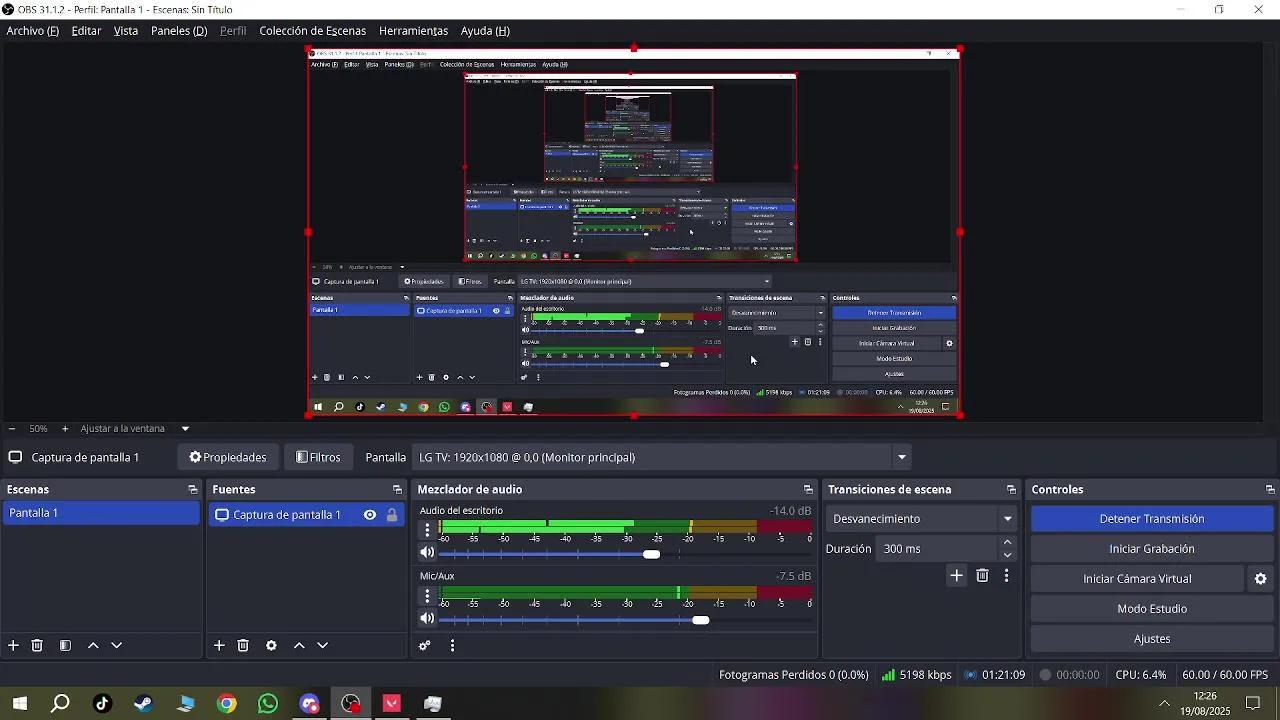Open Windows Start button
This screenshot has width=1280, height=720.
coord(20,704)
